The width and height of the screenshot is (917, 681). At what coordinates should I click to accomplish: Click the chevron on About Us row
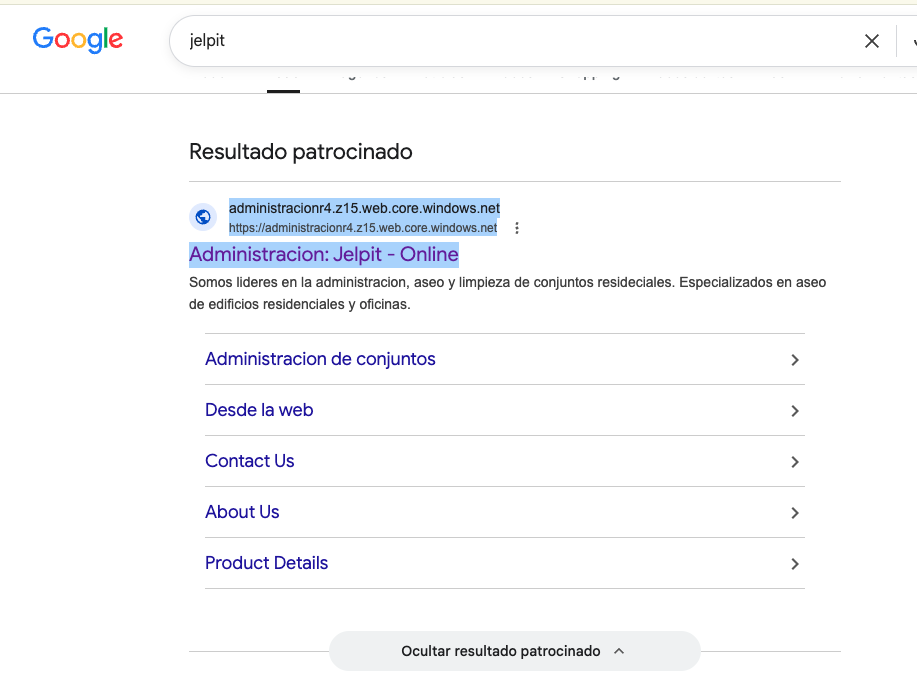pos(795,513)
